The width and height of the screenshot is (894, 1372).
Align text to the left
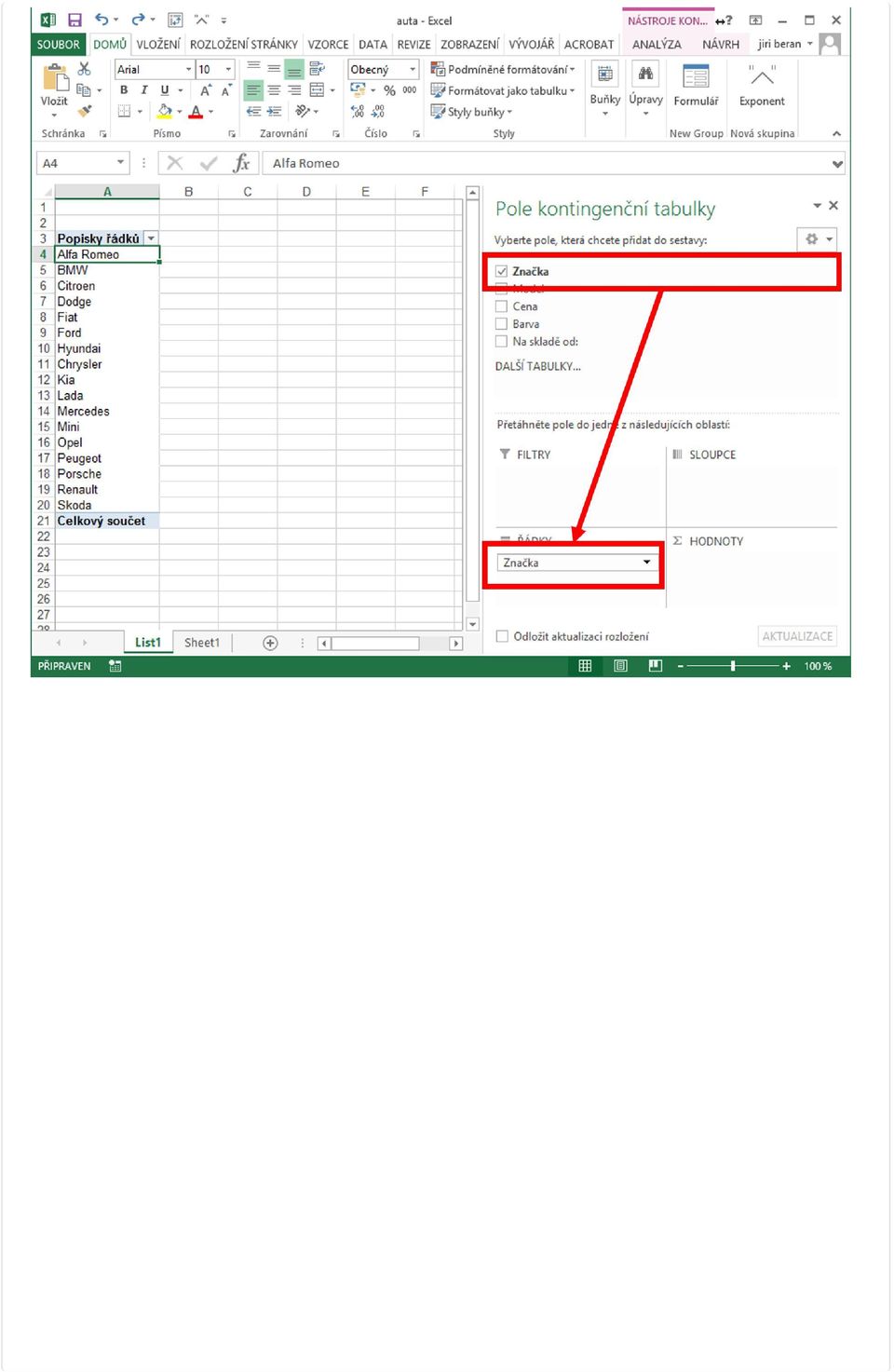253,90
